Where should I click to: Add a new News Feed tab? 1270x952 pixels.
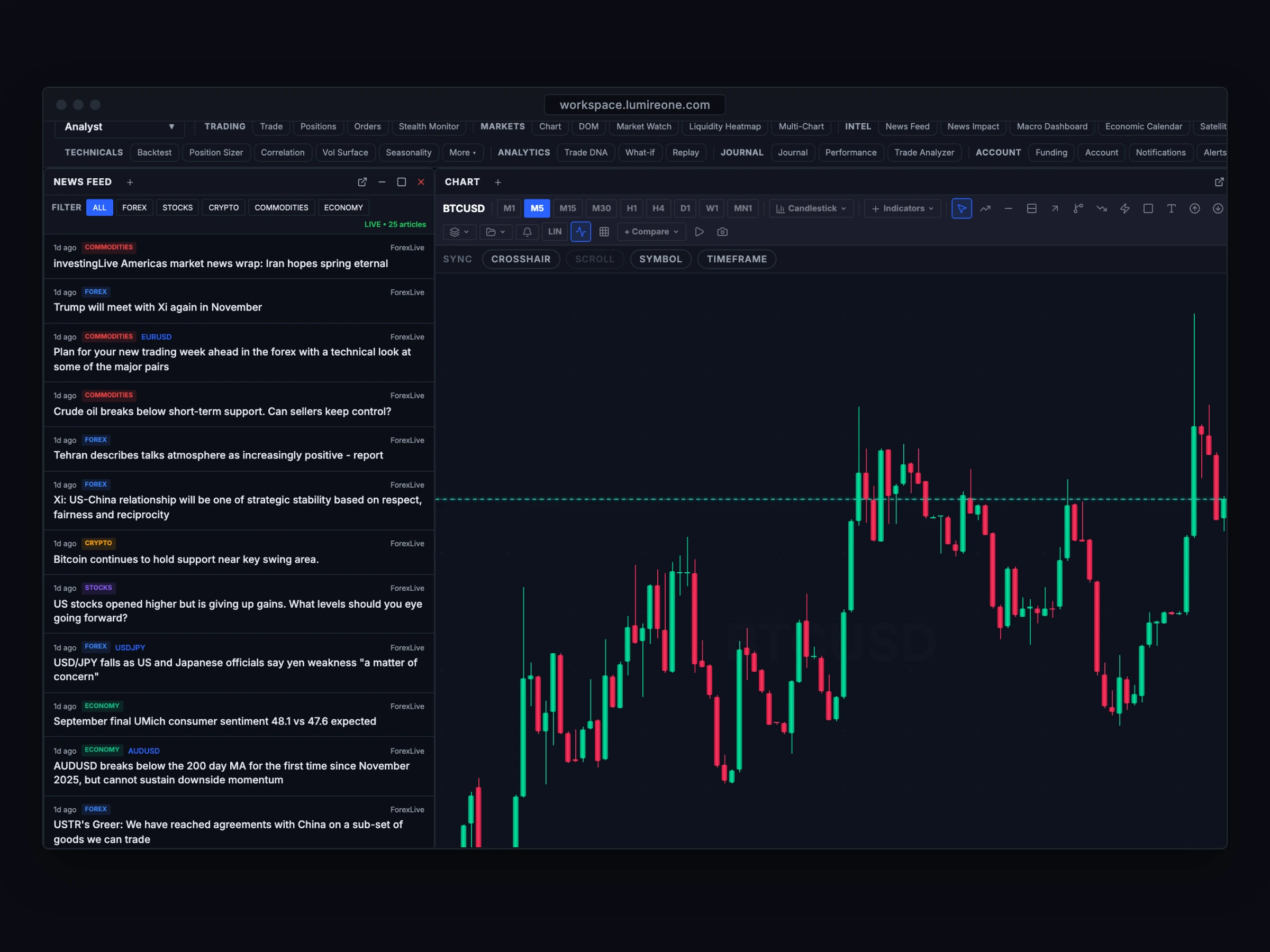[130, 182]
